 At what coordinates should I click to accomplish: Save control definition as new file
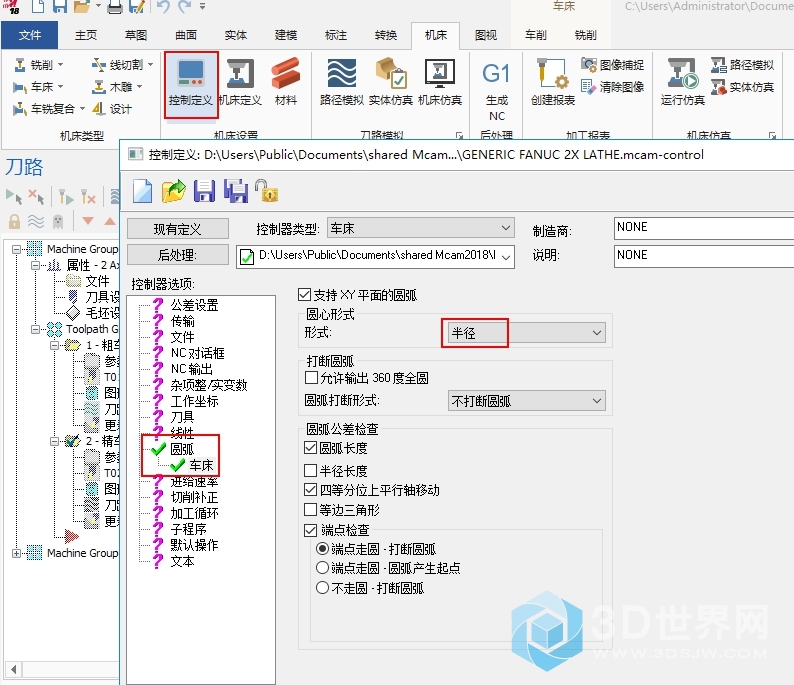coord(235,191)
